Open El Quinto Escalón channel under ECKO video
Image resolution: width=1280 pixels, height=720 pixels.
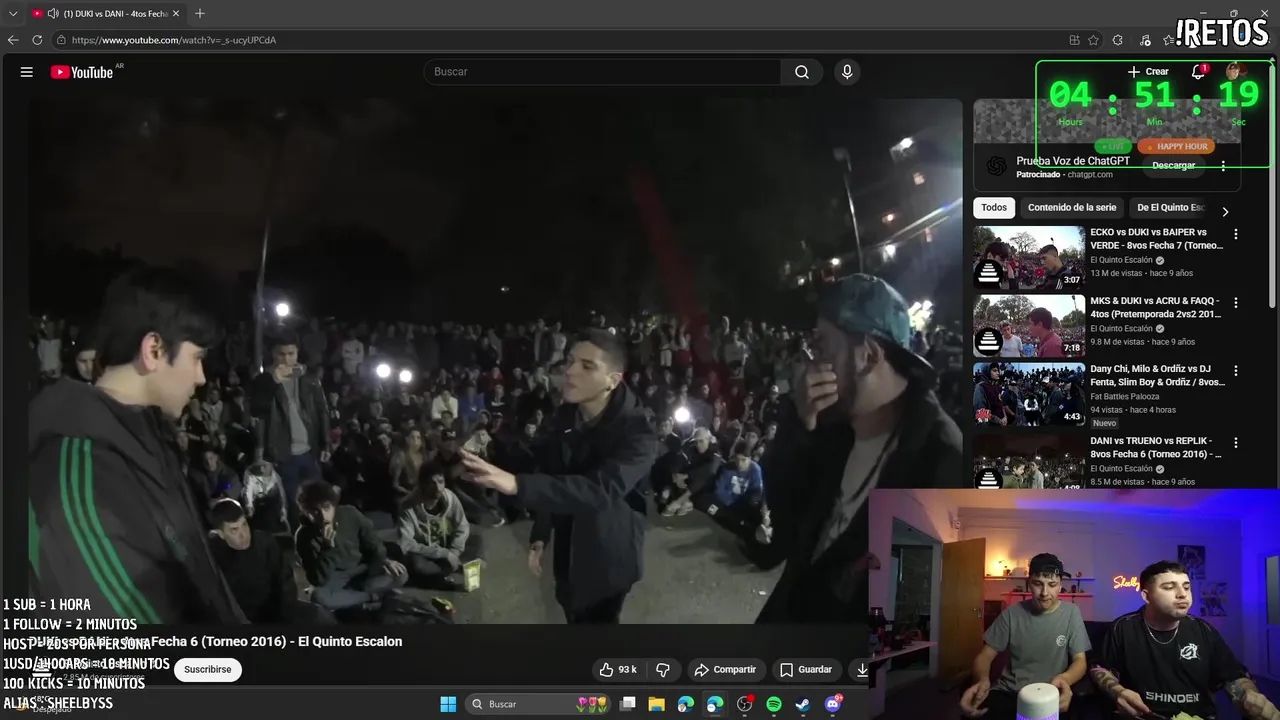click(x=1121, y=260)
